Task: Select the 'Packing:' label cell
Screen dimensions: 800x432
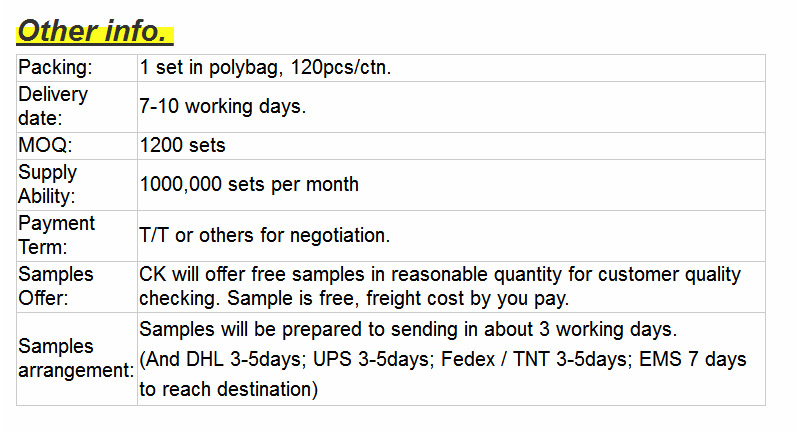Action: pos(77,68)
